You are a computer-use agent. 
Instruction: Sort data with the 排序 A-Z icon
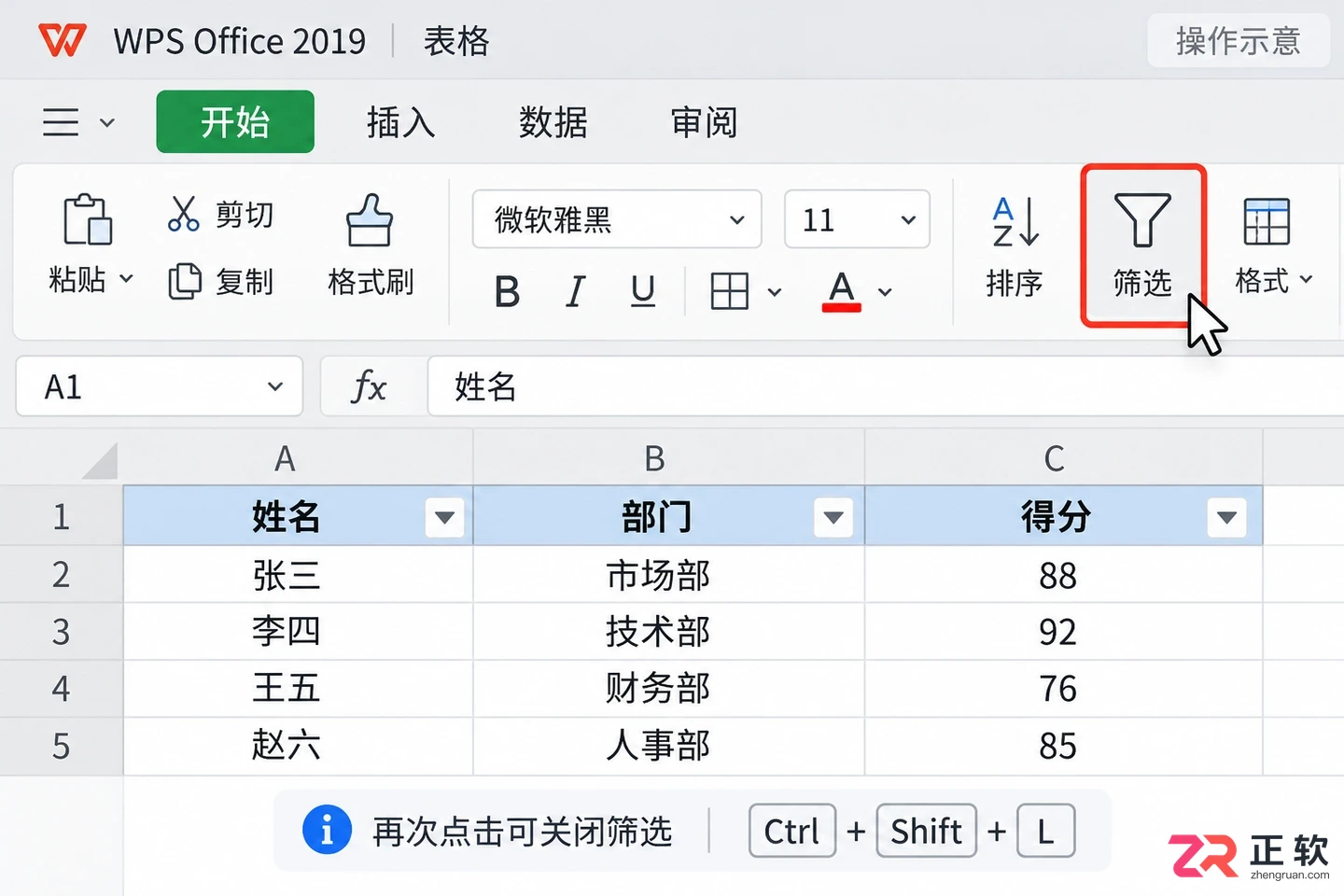(1015, 222)
